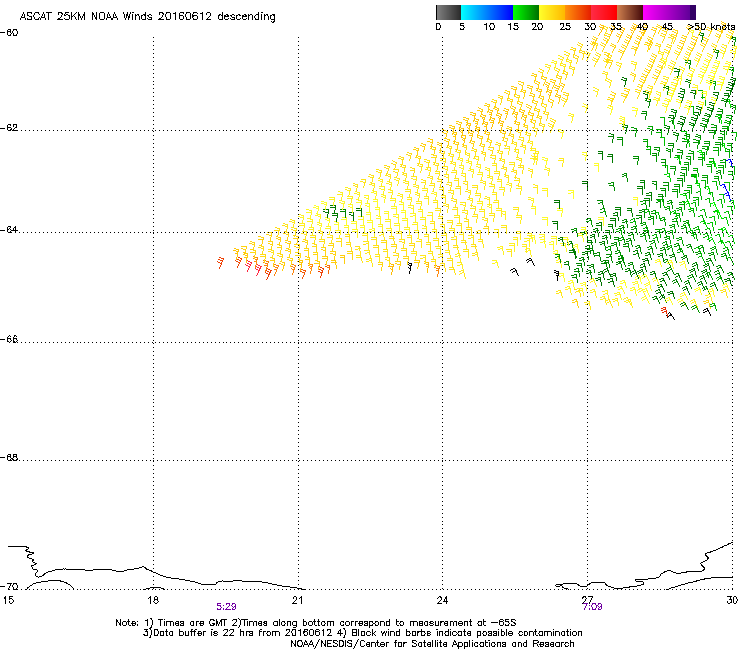Click the plot title 'ASCAT 25KM NOAA Winds 20160612 descending'

pos(147,17)
